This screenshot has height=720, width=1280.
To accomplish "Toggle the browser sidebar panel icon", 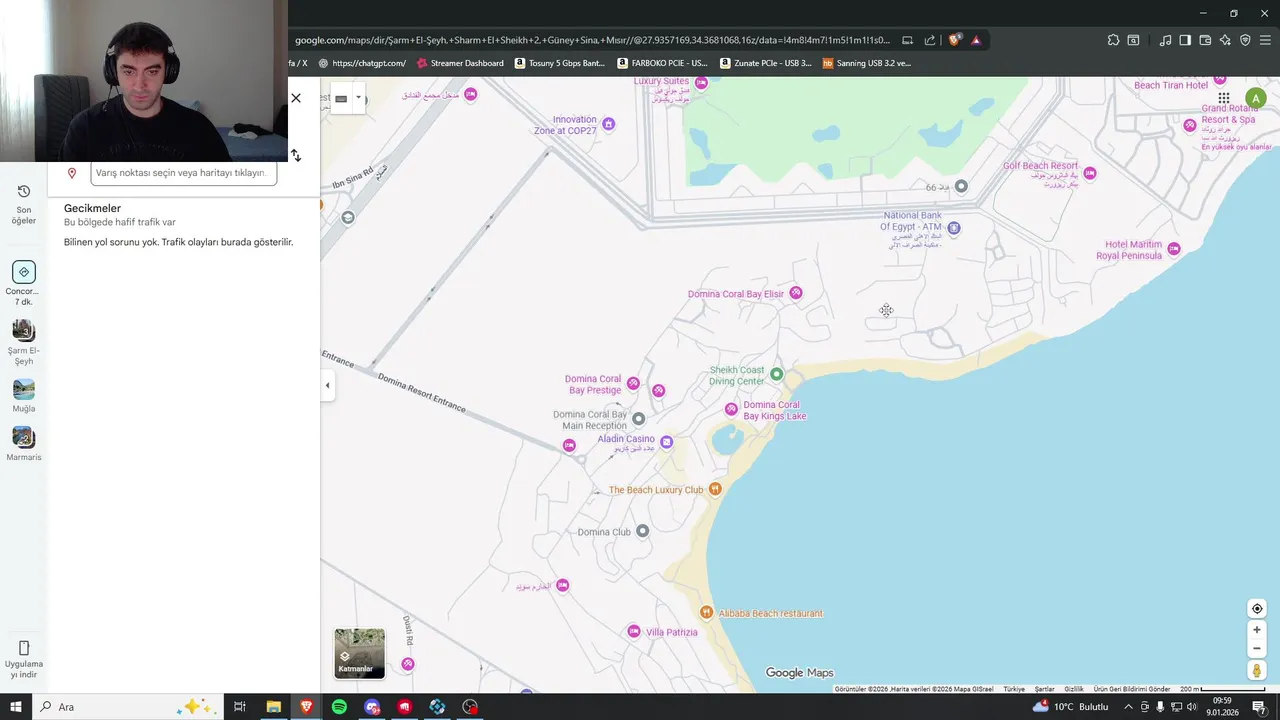I will [x=1185, y=40].
